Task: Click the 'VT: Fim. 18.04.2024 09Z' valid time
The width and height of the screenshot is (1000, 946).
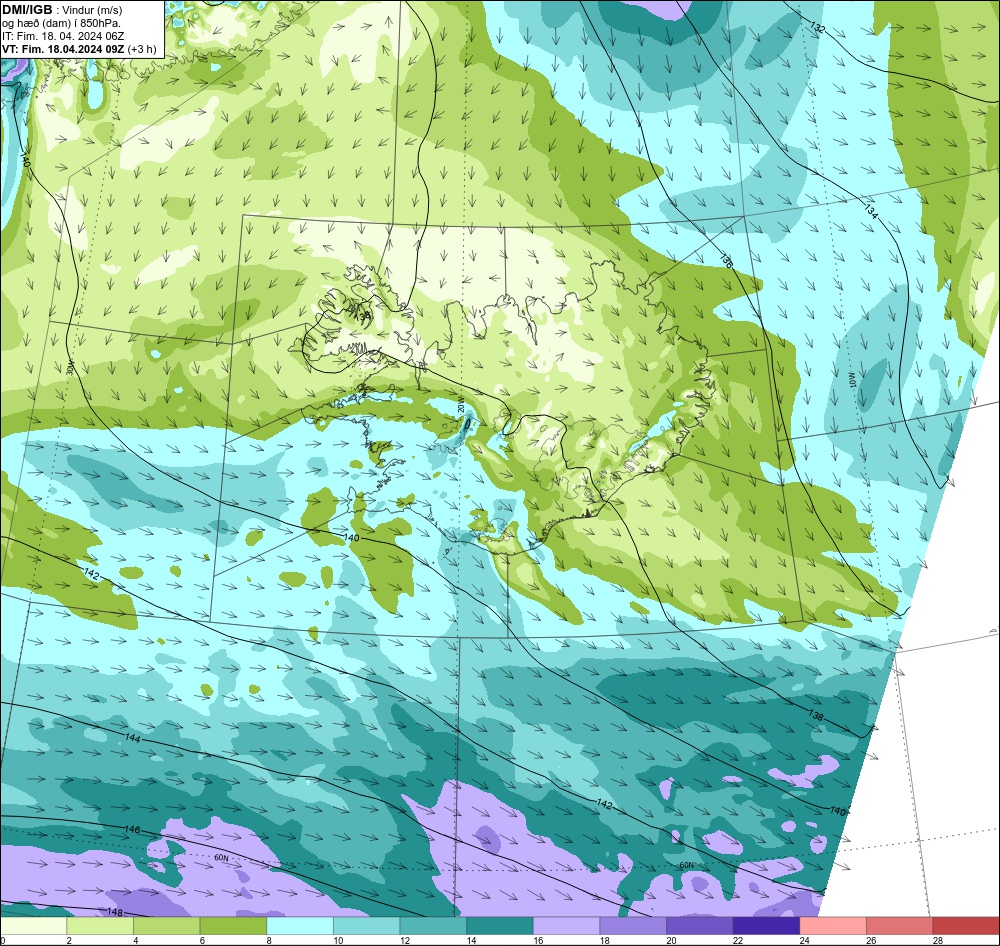Action: coord(63,49)
